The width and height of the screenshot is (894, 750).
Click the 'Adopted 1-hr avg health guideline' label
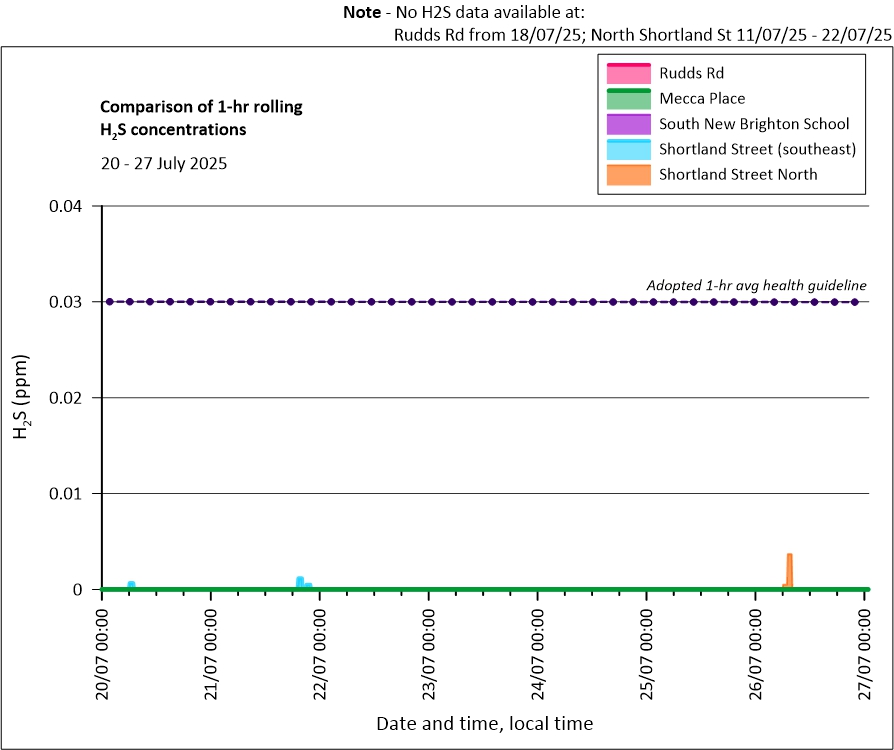(x=756, y=285)
